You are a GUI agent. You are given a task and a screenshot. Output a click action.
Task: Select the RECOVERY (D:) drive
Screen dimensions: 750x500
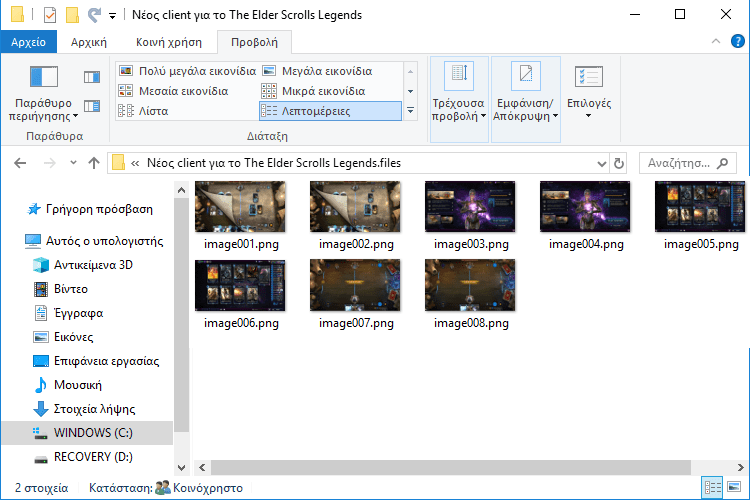84,457
